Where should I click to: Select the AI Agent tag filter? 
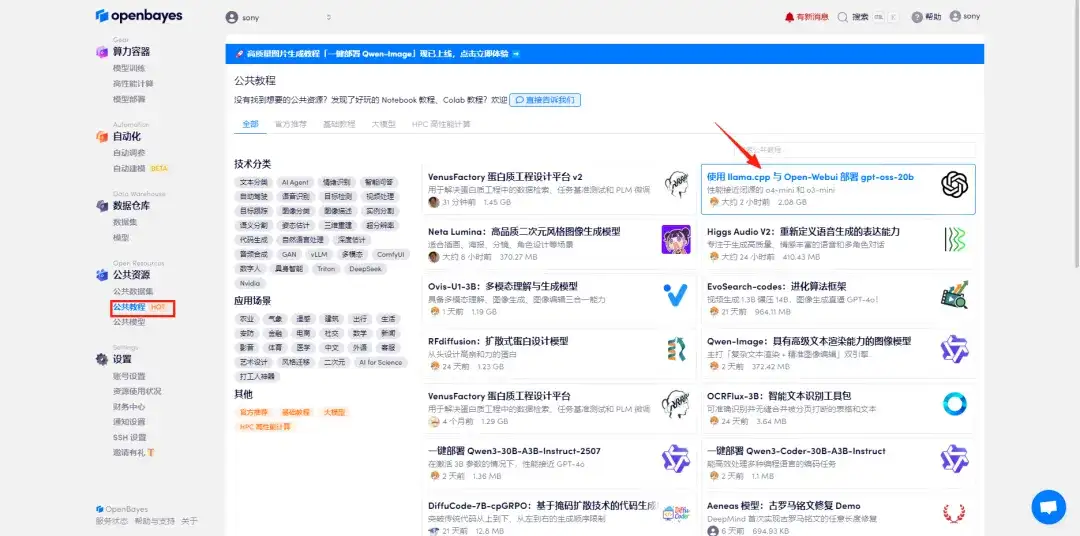click(295, 183)
